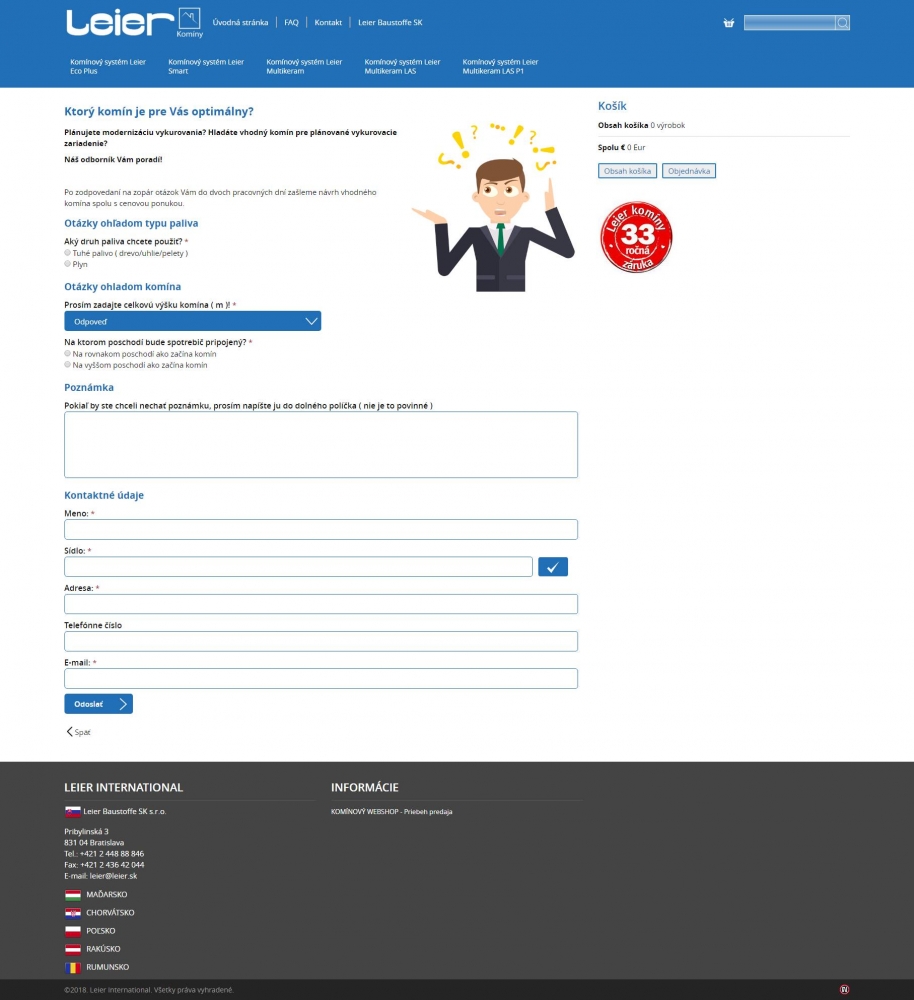Focus the Telefónne číslo input field
The height and width of the screenshot is (1000, 914).
tap(321, 641)
